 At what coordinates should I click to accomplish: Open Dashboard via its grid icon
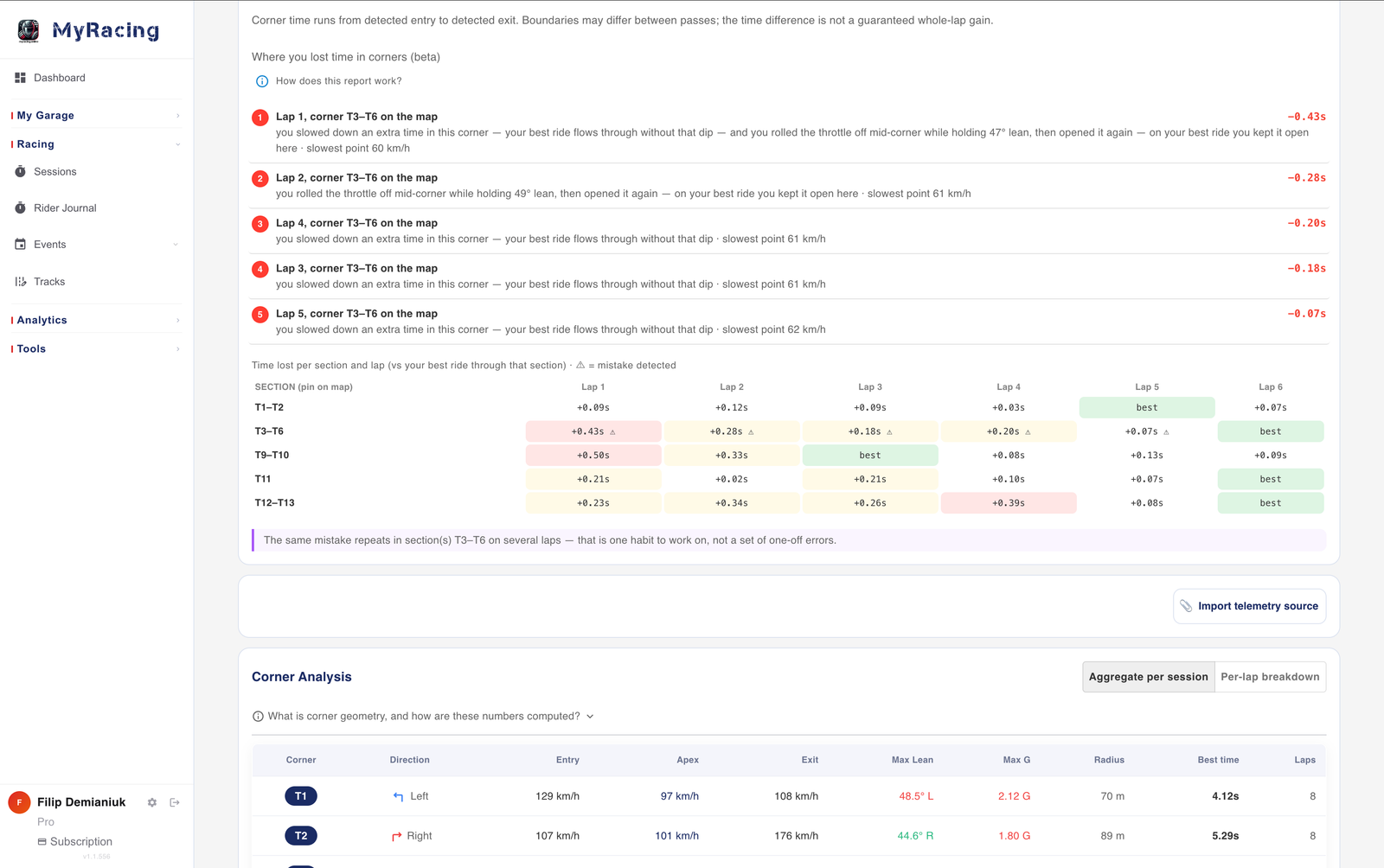pyautogui.click(x=20, y=78)
